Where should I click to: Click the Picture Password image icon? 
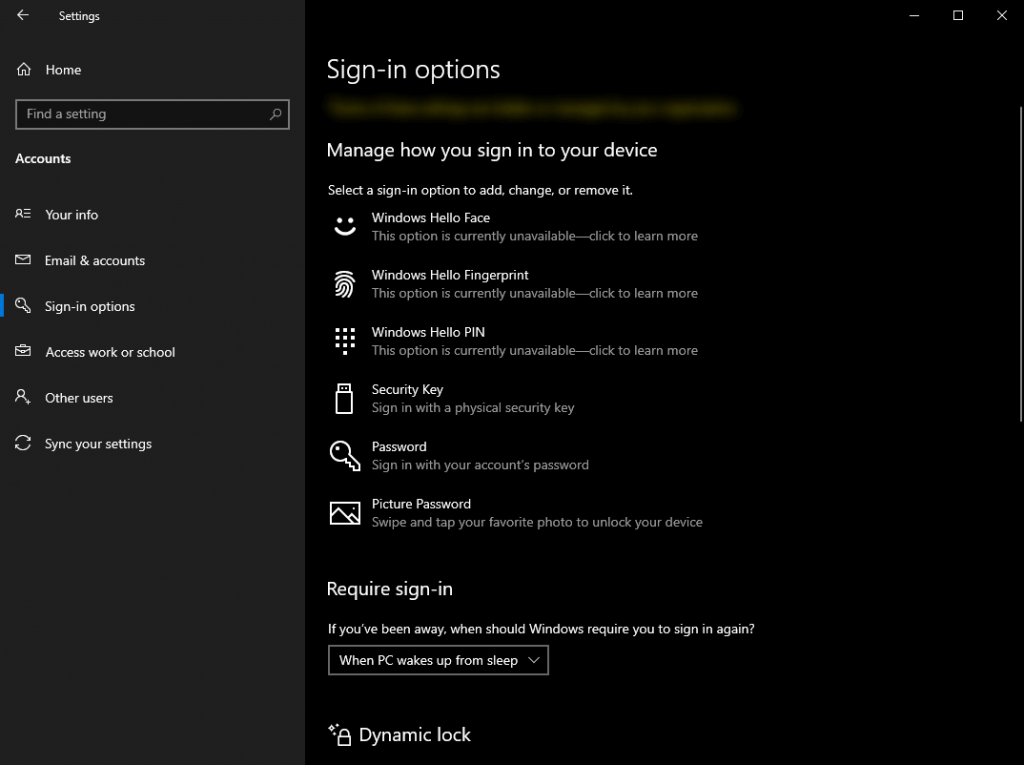click(x=345, y=513)
